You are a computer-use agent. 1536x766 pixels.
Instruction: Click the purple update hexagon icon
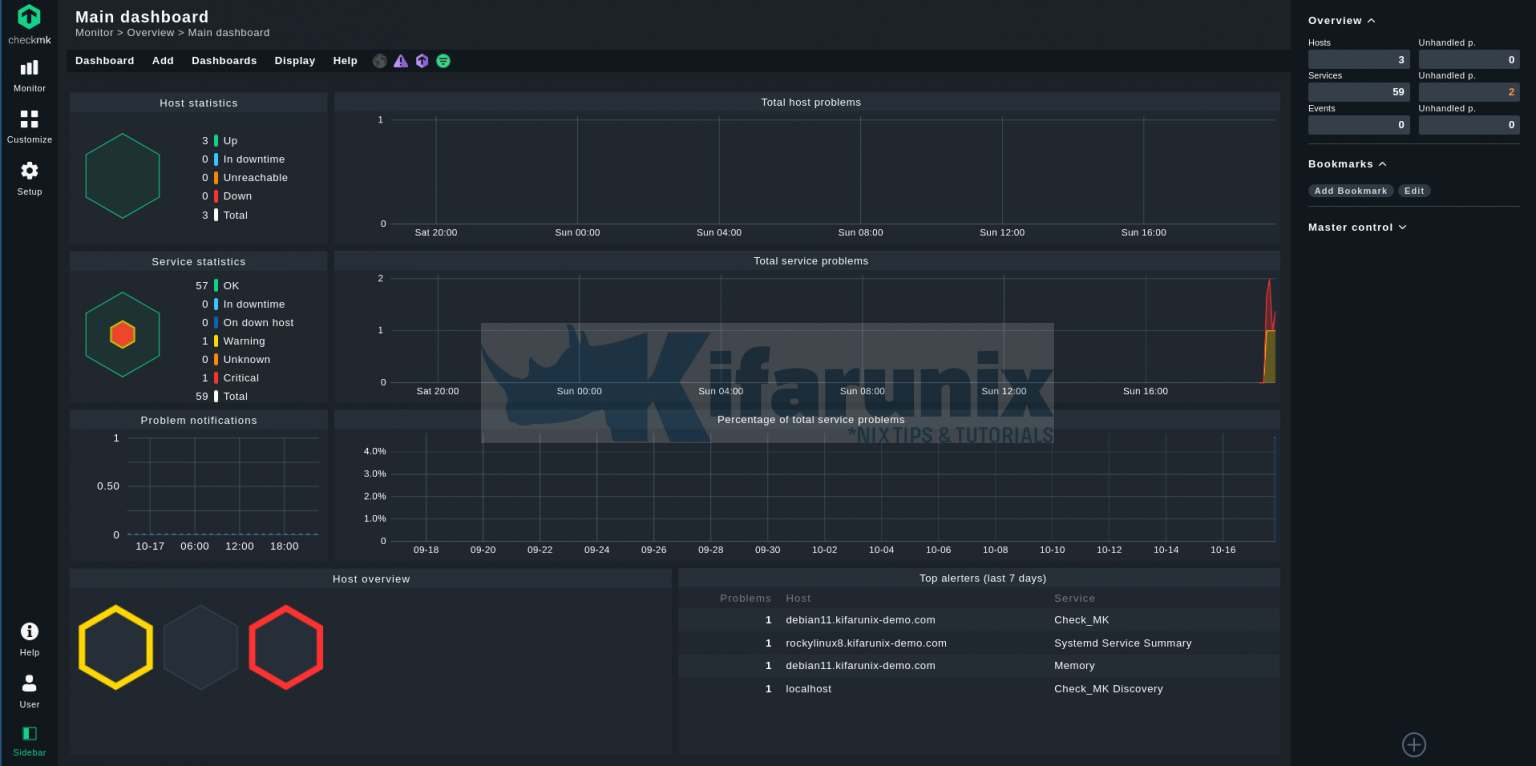(422, 60)
